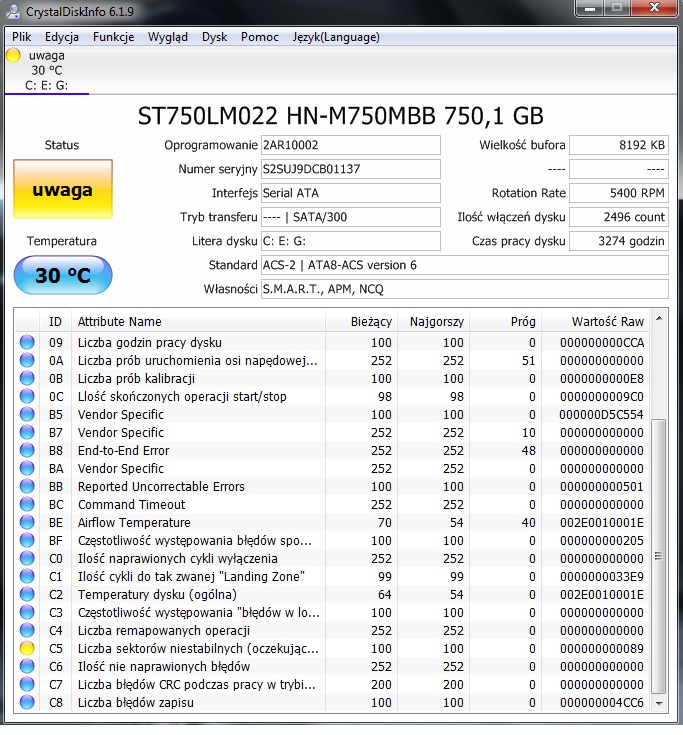The width and height of the screenshot is (683, 735).
Task: Click the blue status dot for attribute 0A
Action: coord(27,360)
